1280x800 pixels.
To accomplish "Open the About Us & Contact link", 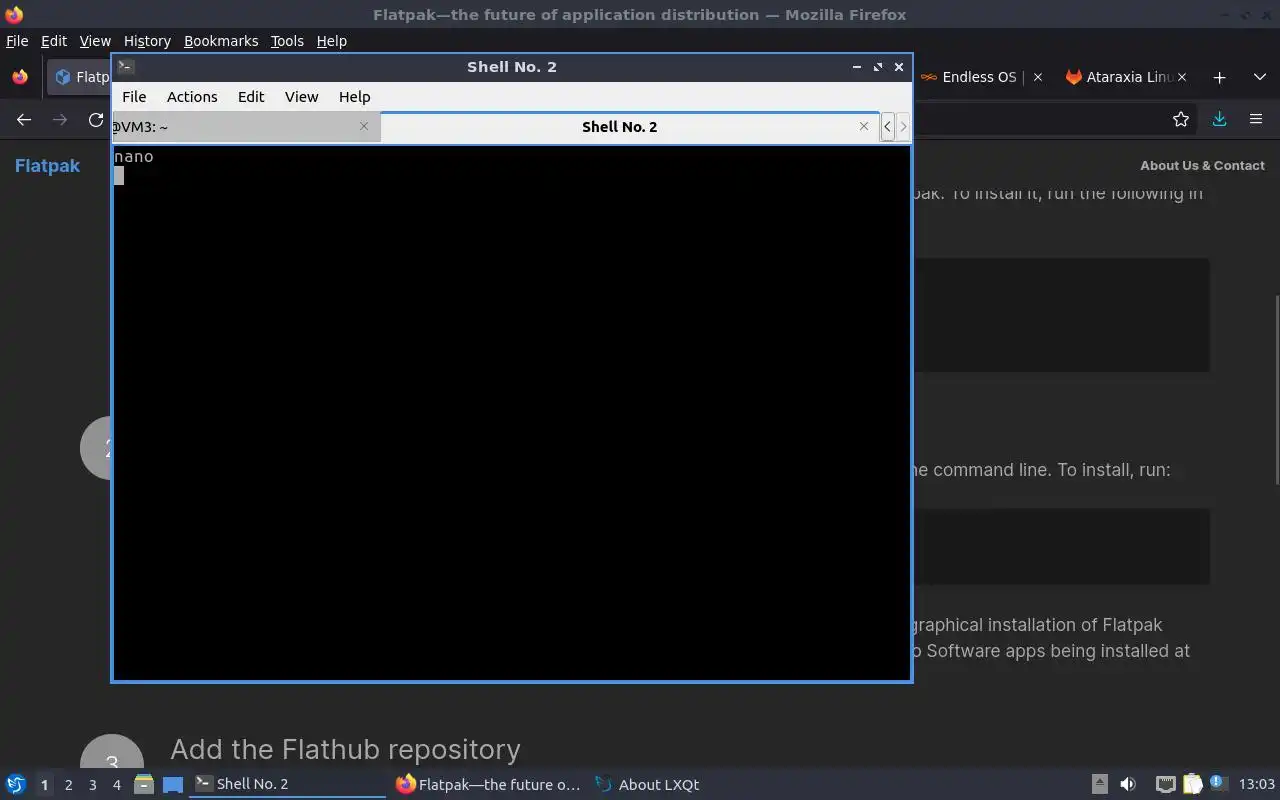I will click(x=1202, y=166).
